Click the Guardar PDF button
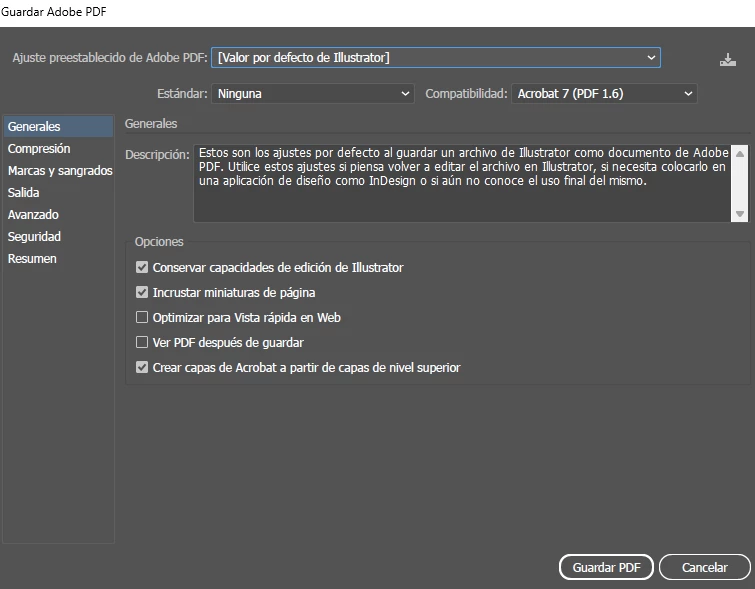 click(606, 567)
